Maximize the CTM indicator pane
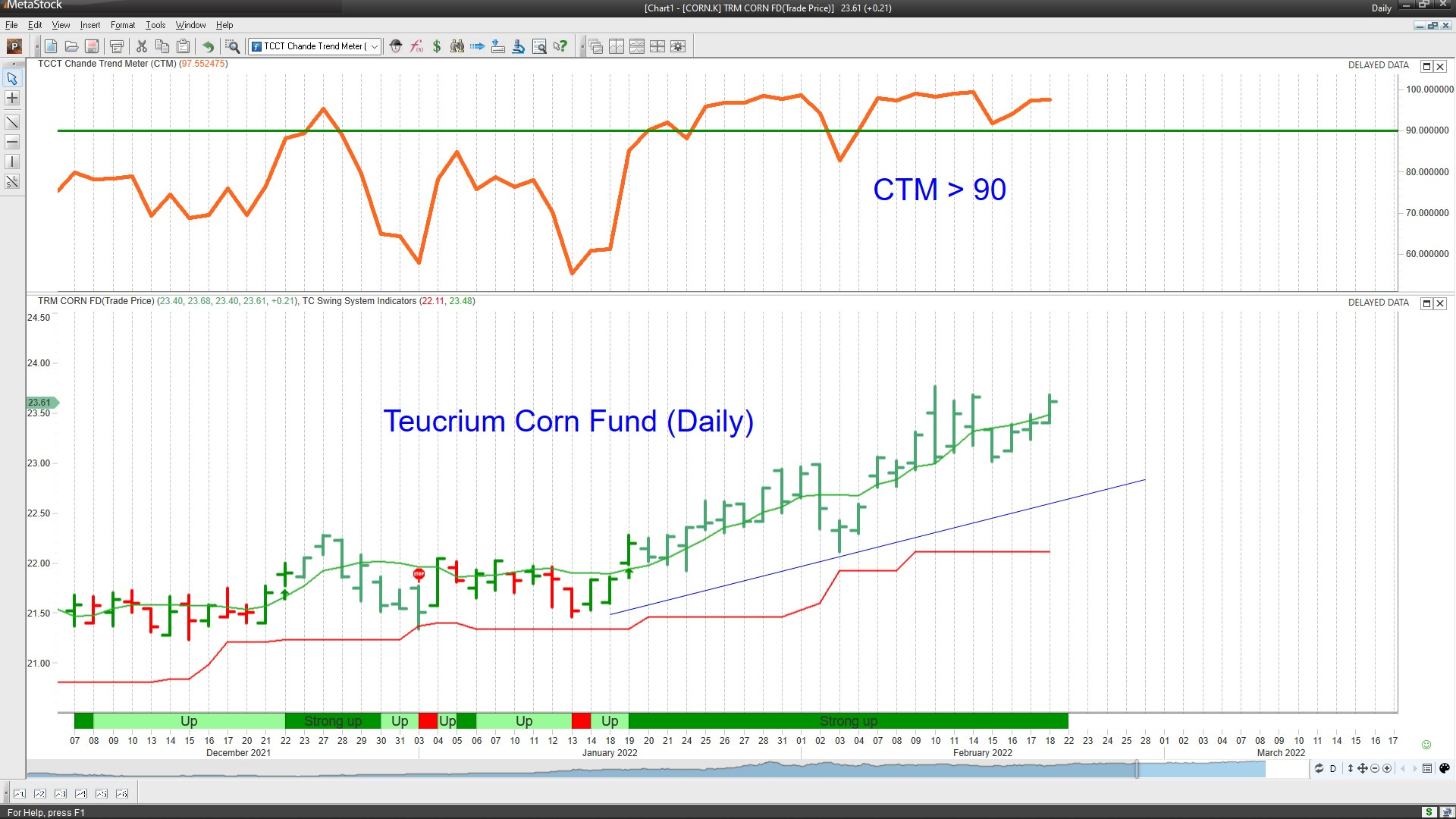 [1426, 67]
